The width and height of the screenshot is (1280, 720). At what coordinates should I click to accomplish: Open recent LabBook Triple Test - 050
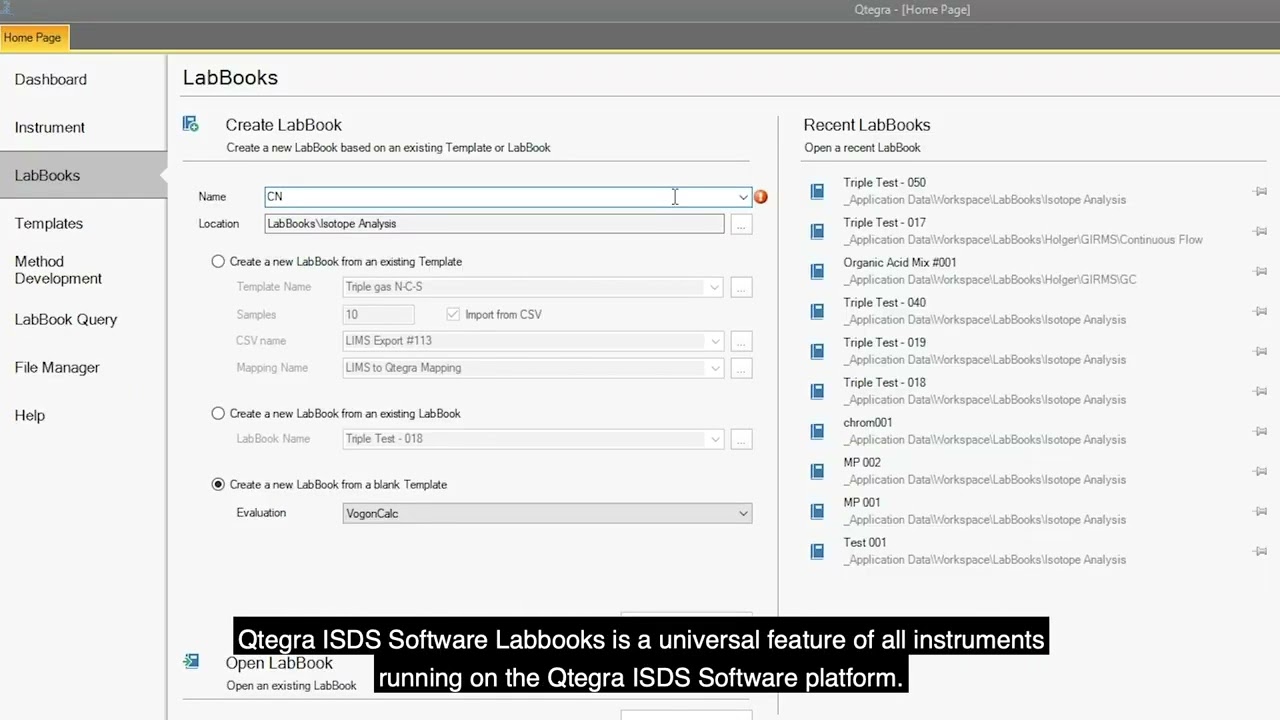pos(884,183)
